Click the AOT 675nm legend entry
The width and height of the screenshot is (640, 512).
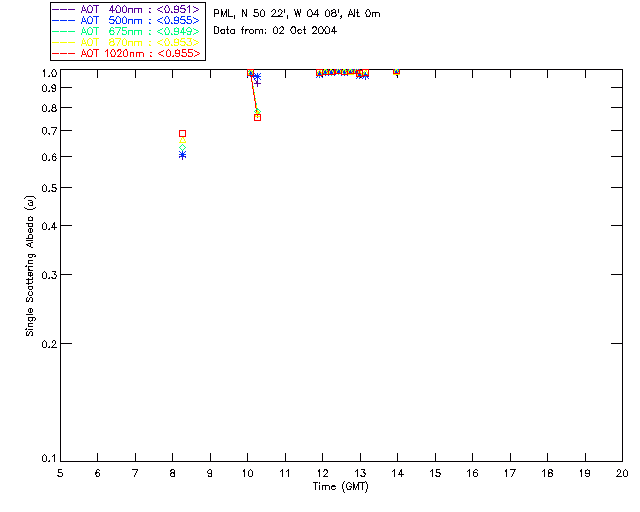point(126,31)
